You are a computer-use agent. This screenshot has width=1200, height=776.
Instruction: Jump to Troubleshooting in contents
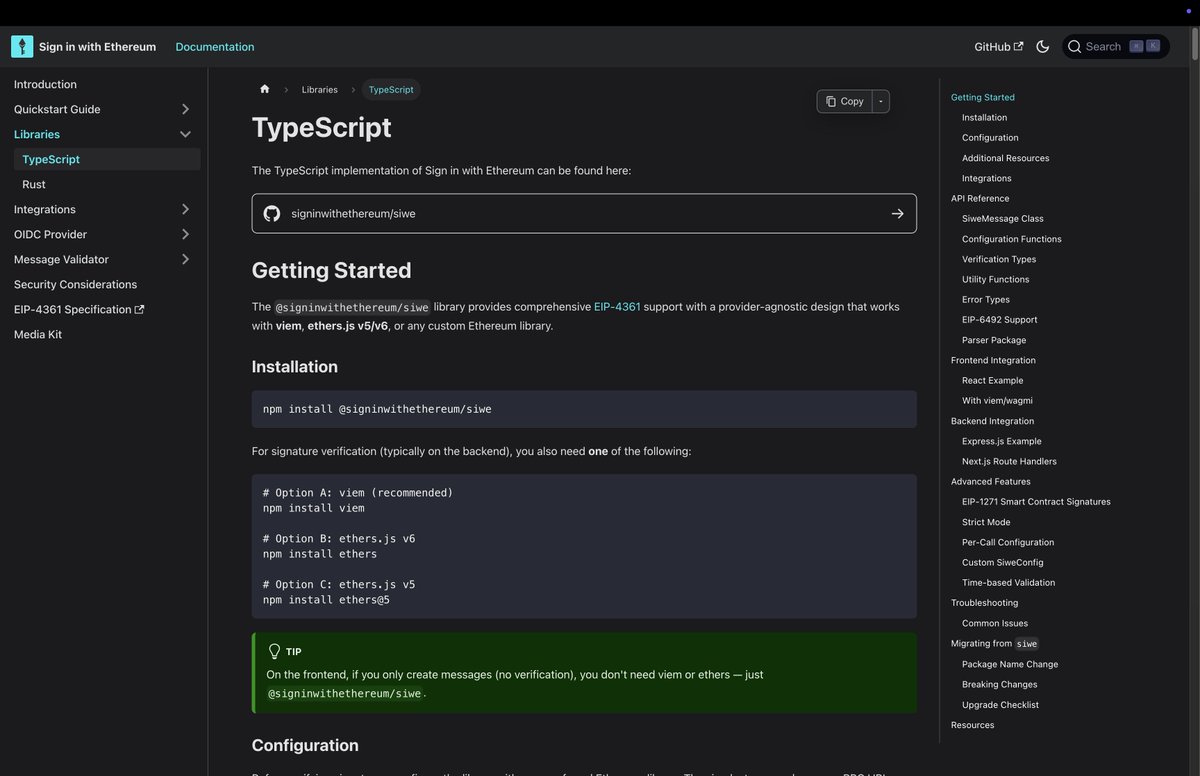click(x=984, y=603)
